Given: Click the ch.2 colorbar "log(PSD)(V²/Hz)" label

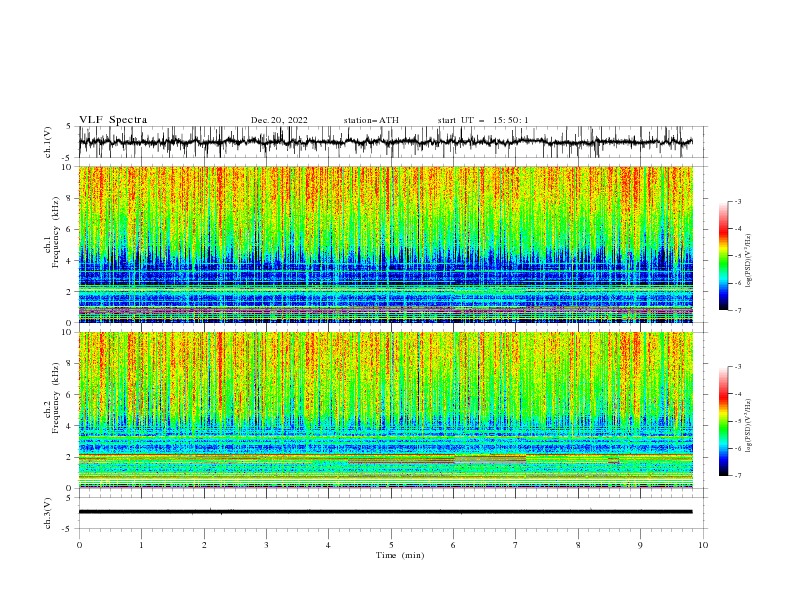Looking at the screenshot, I should [748, 425].
